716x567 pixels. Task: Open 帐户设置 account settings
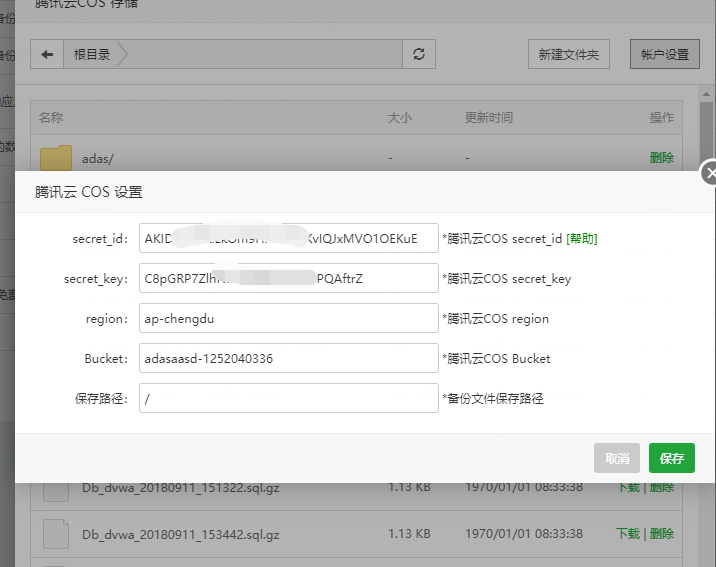(x=664, y=54)
